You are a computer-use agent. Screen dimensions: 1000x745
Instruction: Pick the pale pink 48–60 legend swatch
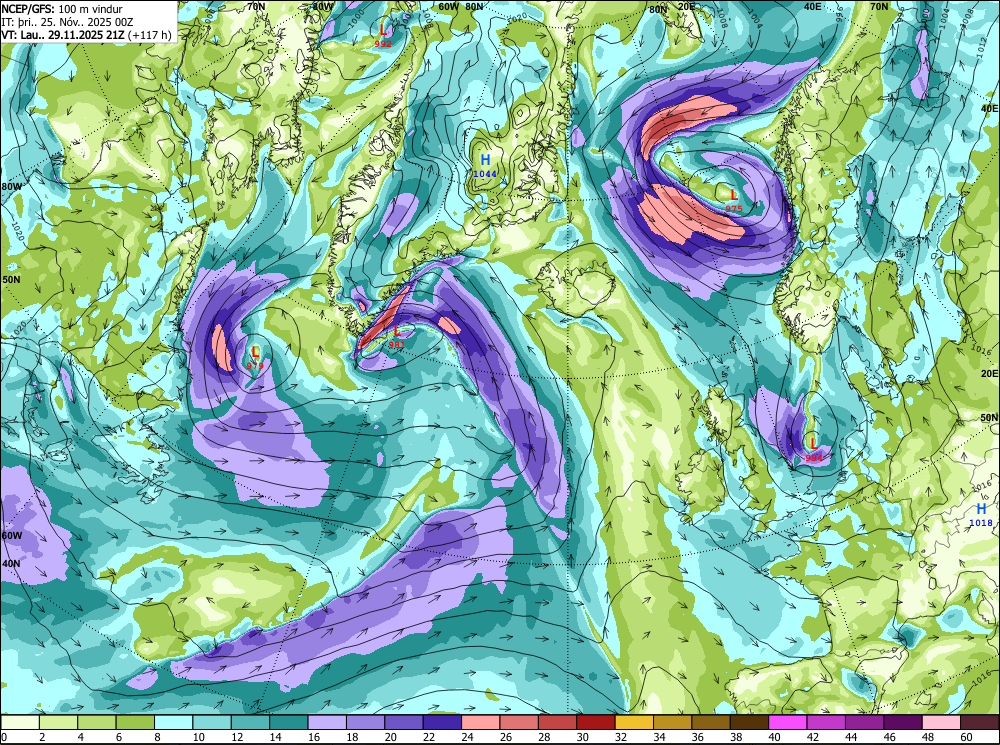click(941, 722)
